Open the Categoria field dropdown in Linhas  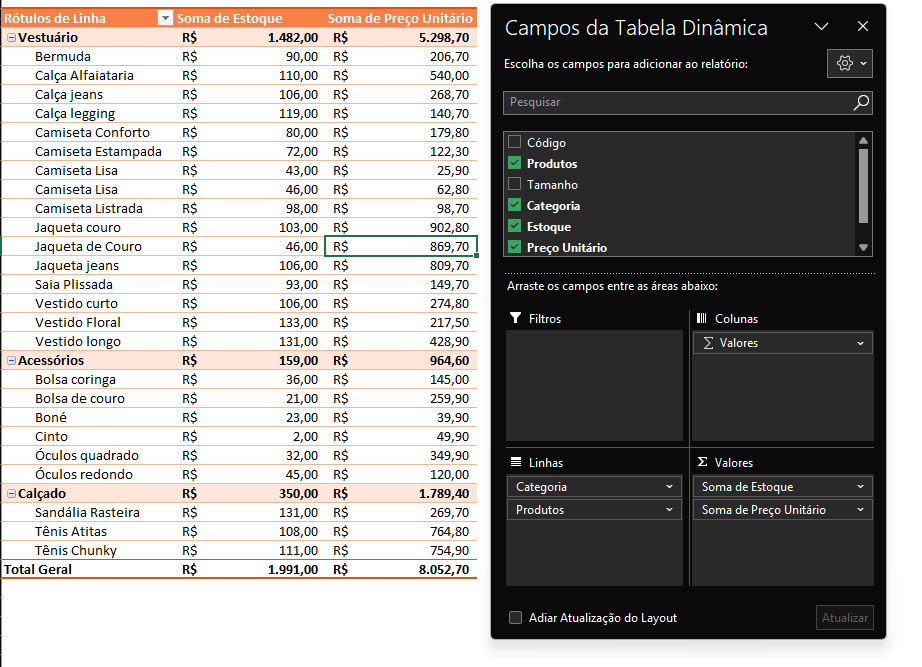(x=669, y=487)
